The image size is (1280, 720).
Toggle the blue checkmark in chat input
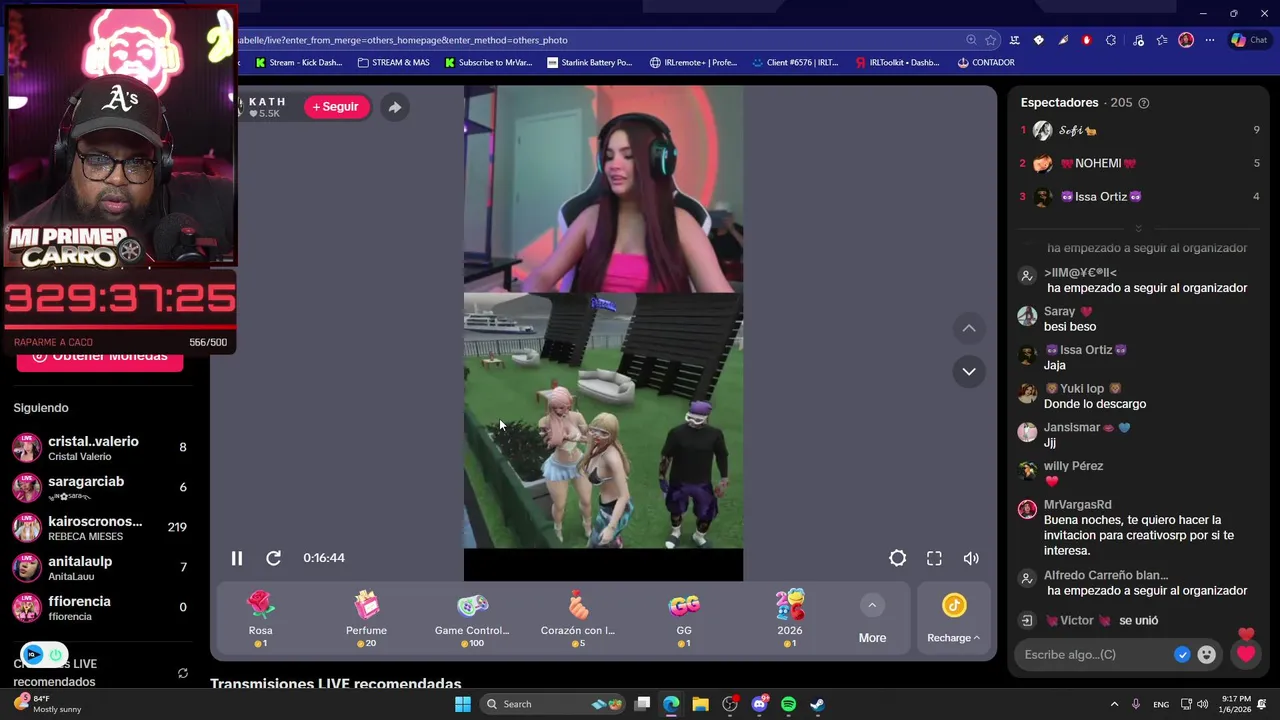pos(1182,654)
